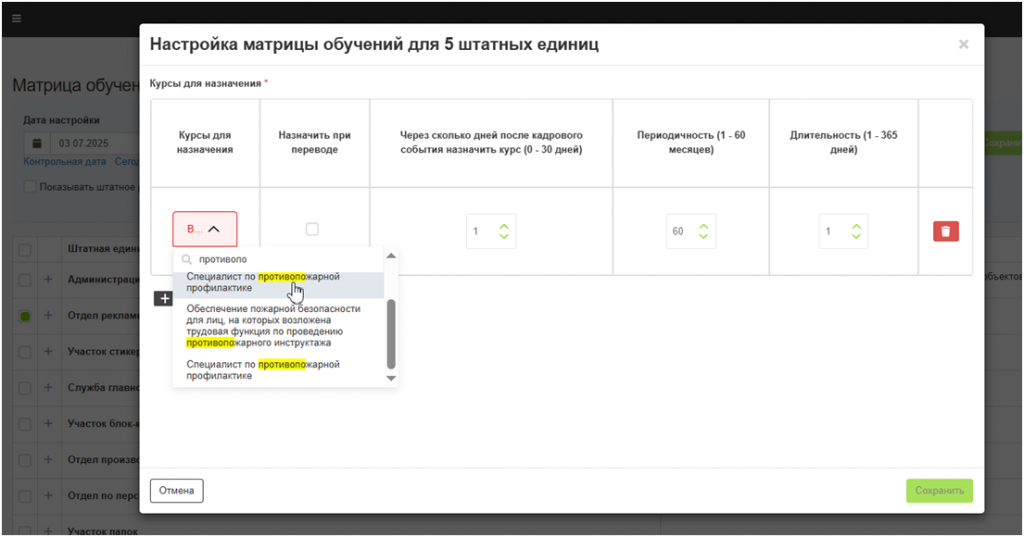Tick the 'Назначить при переводе' checkbox
Screen dimensions: 1024x537
coord(312,229)
